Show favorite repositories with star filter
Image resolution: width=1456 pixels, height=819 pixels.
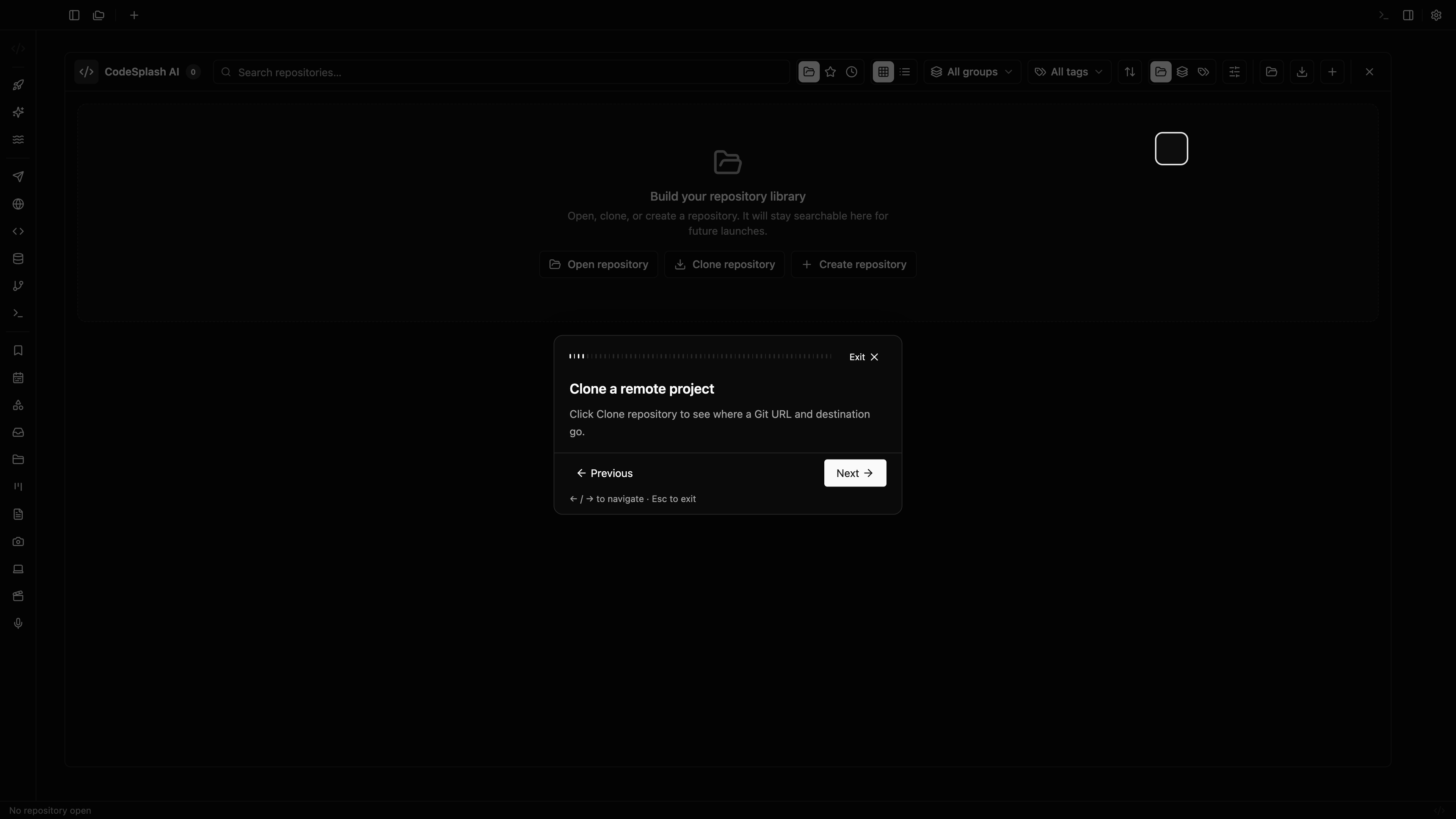click(830, 72)
